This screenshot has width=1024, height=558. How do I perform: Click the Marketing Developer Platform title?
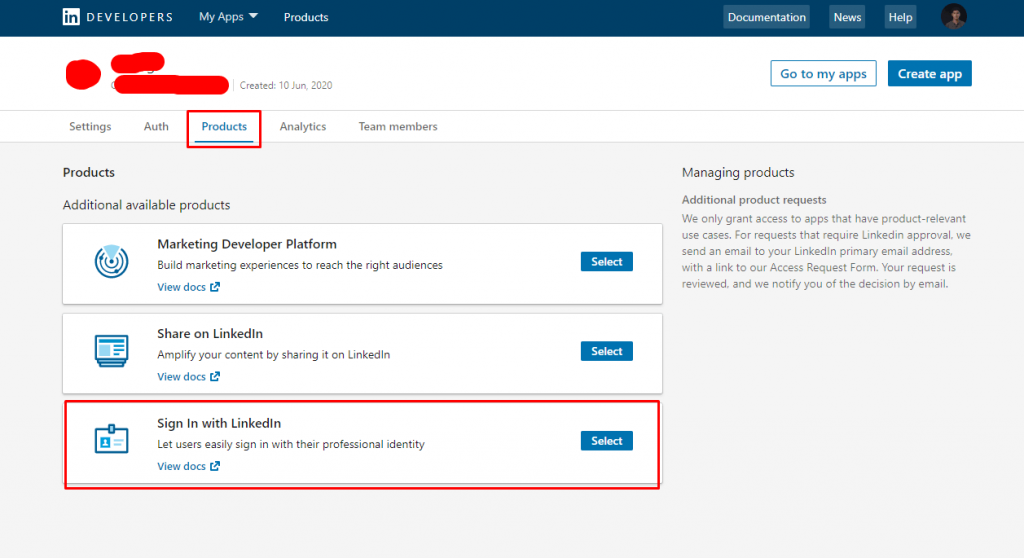[247, 244]
